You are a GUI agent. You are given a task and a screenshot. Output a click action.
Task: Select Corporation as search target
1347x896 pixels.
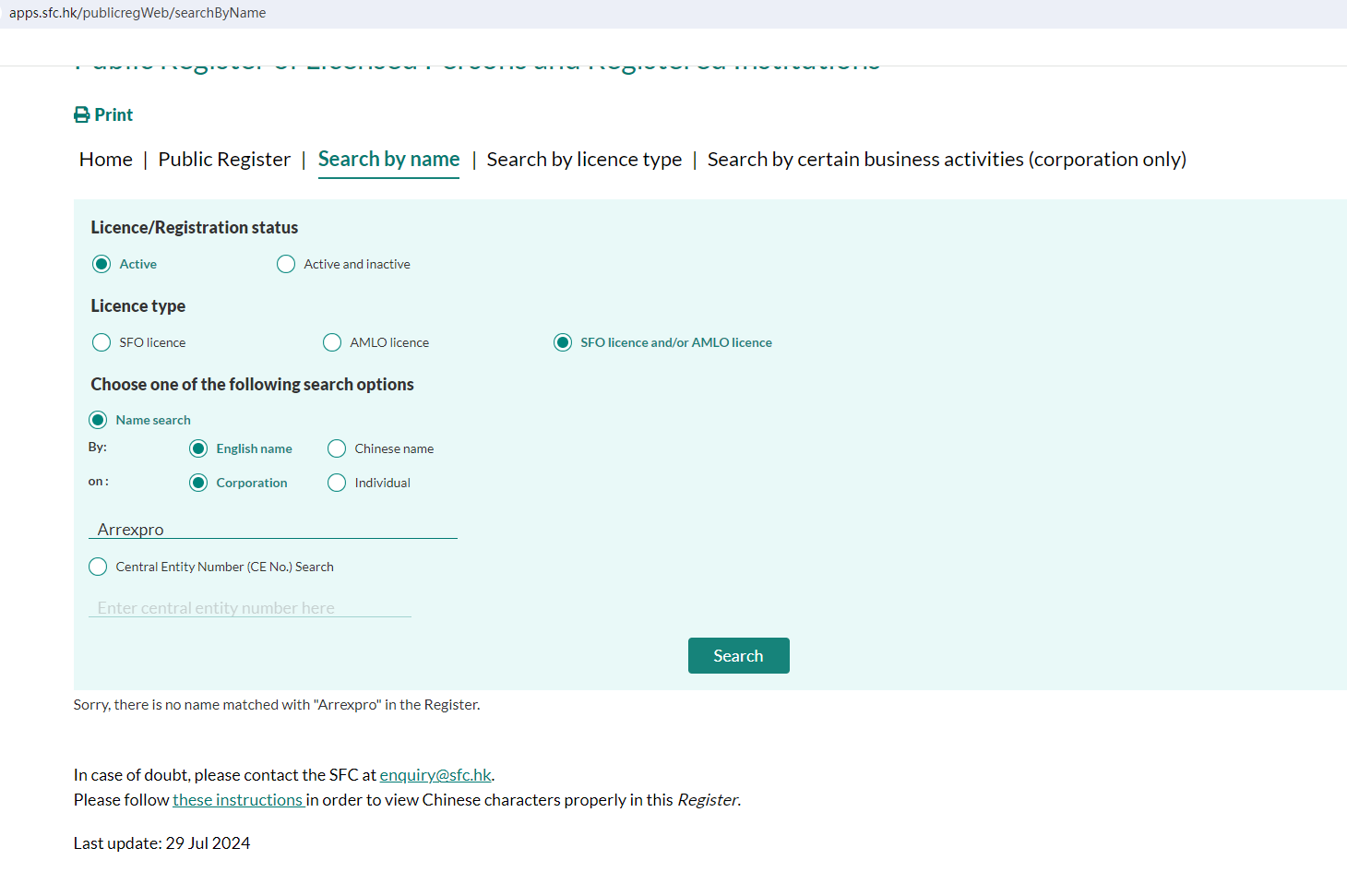(198, 484)
